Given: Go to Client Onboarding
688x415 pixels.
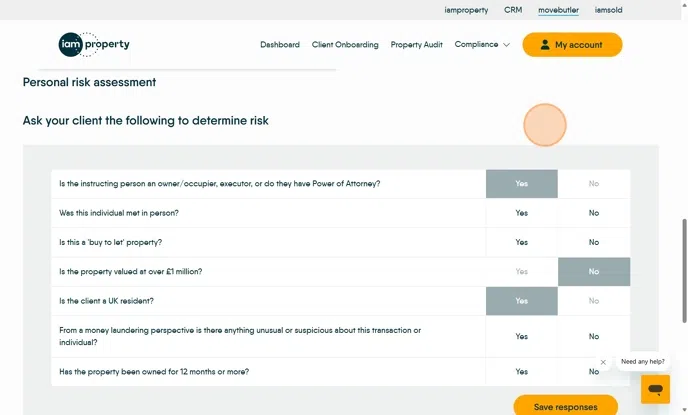Looking at the screenshot, I should pyautogui.click(x=345, y=45).
